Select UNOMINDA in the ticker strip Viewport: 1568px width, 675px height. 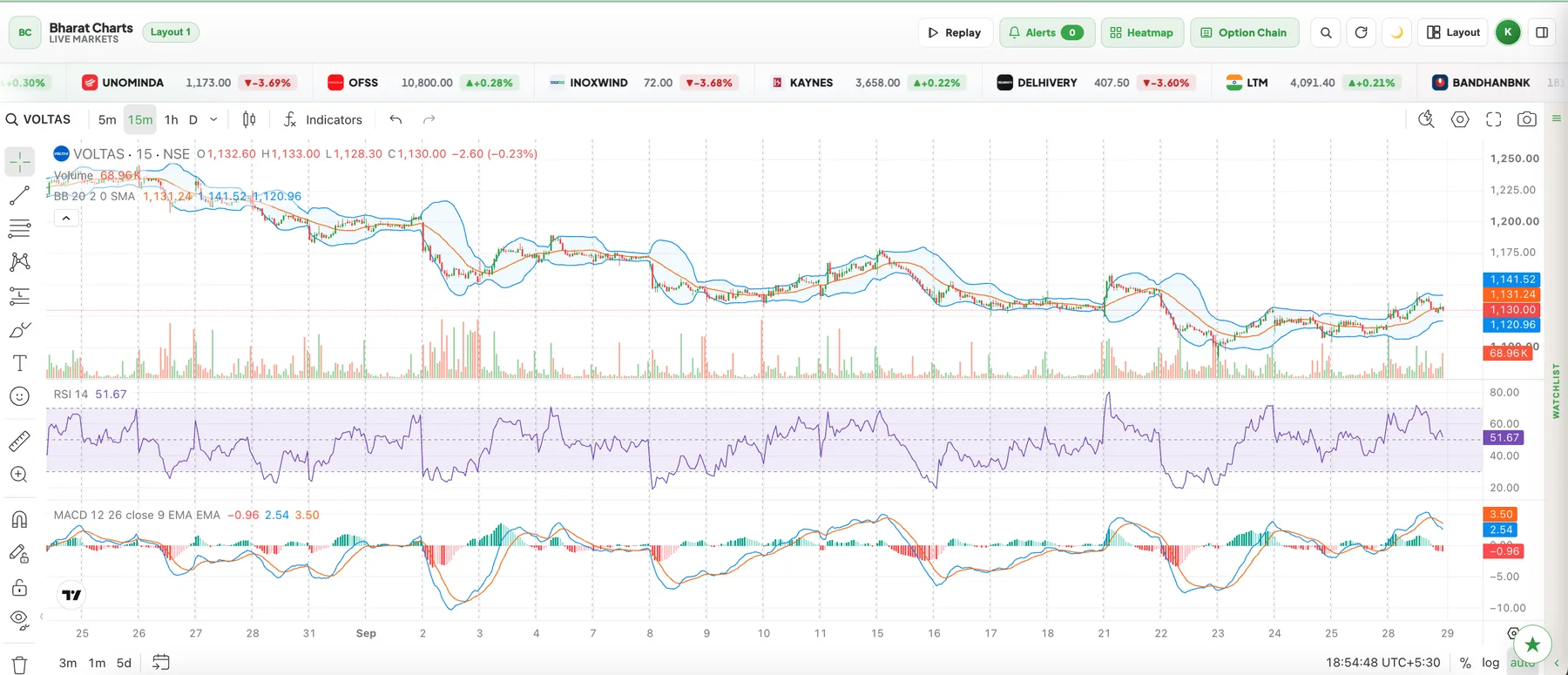[x=132, y=83]
